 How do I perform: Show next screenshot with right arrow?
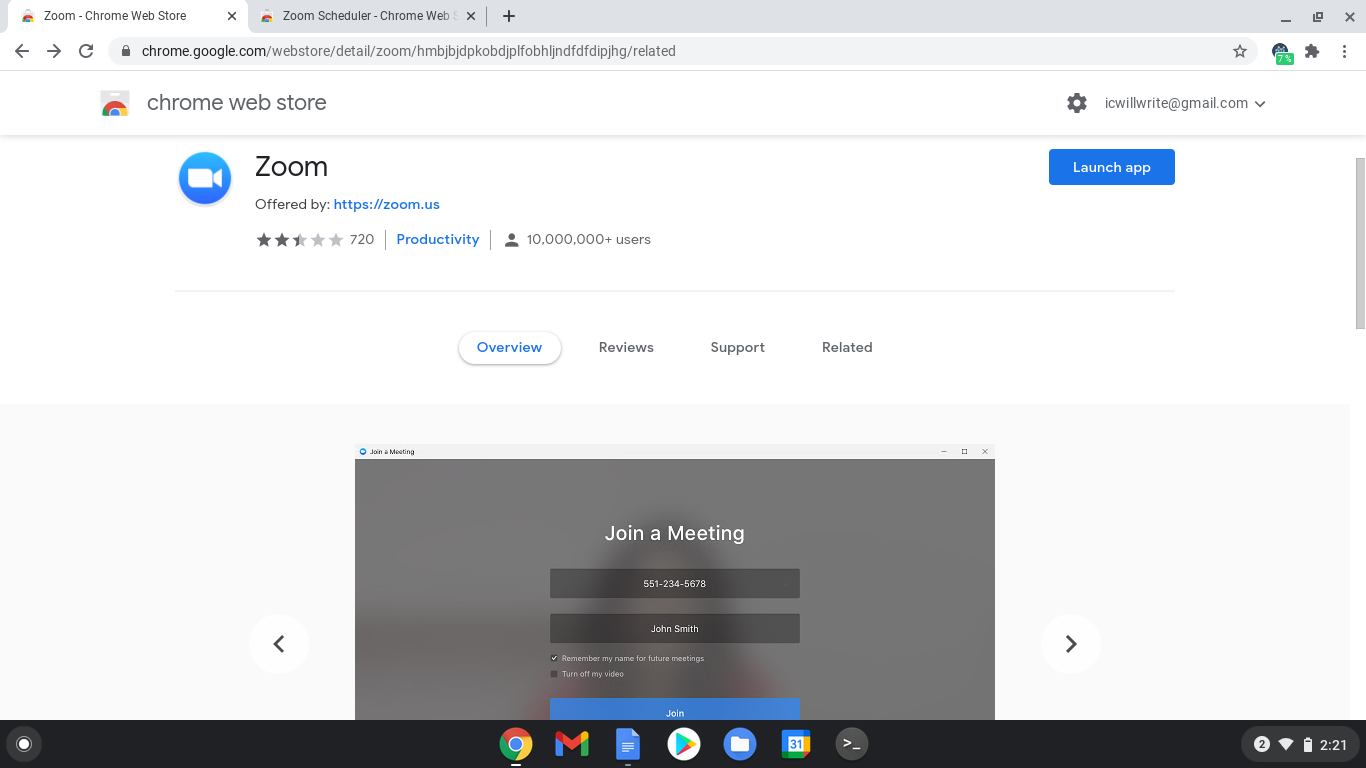[x=1071, y=644]
